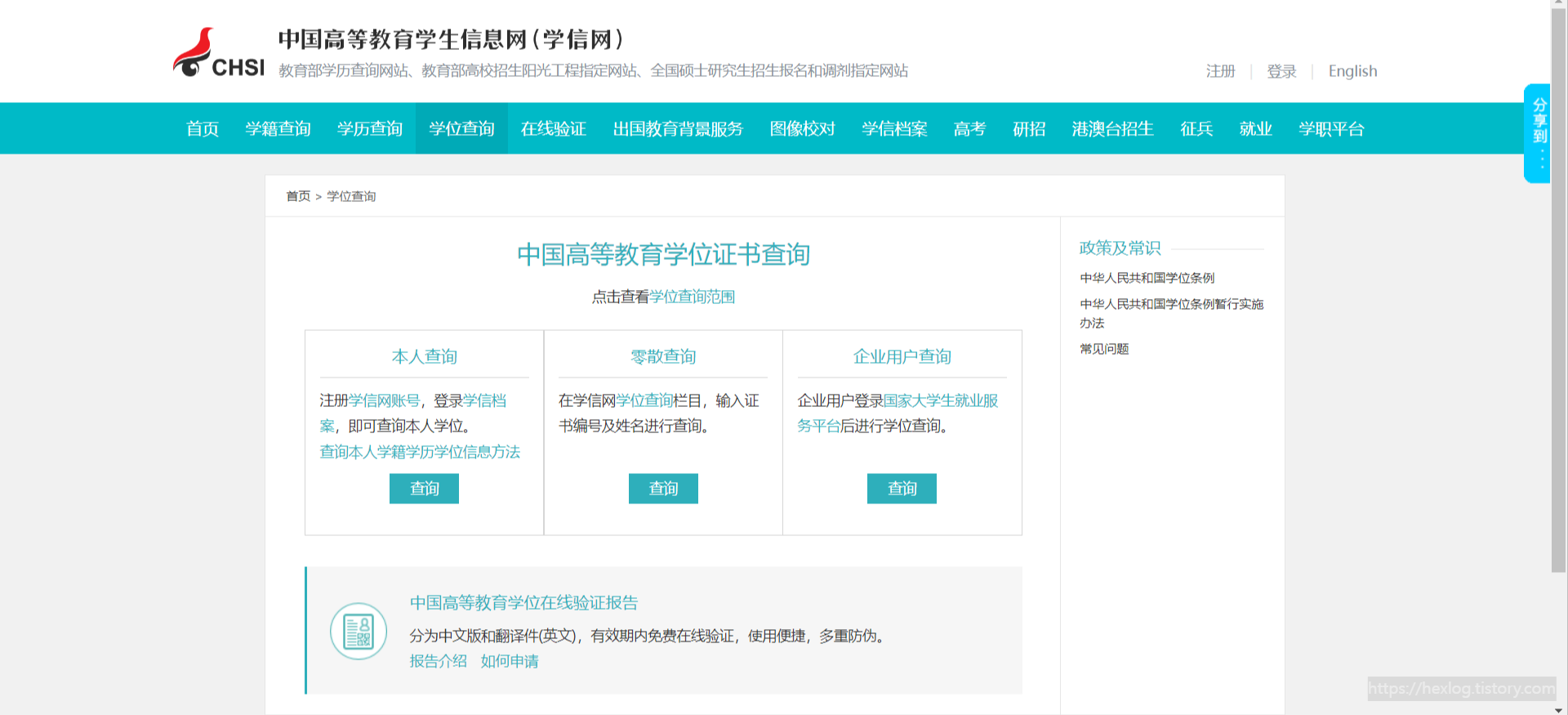Open 学历查询 navigation item
The width and height of the screenshot is (1568, 715).
(370, 128)
